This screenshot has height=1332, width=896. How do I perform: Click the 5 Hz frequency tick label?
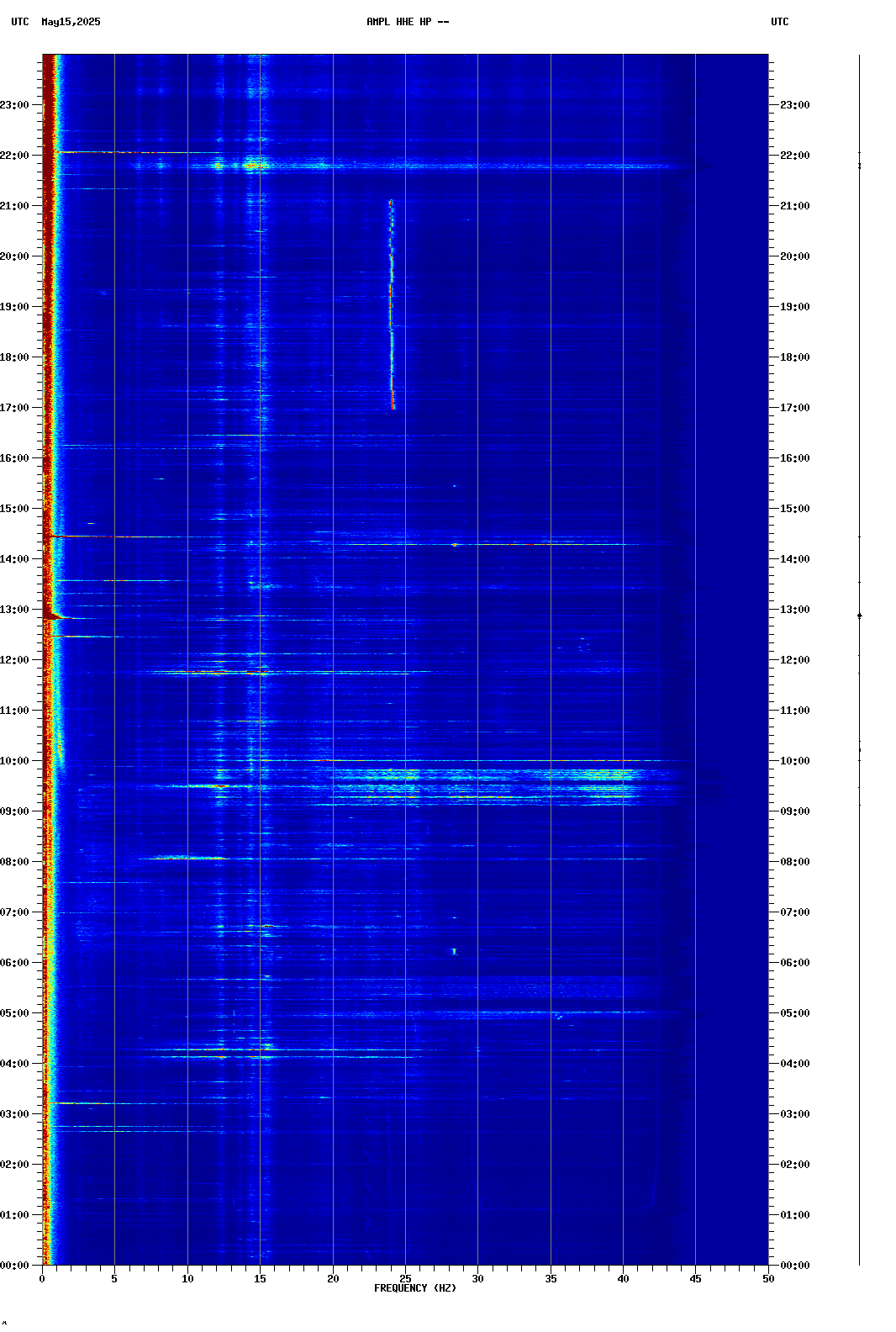click(x=114, y=1279)
